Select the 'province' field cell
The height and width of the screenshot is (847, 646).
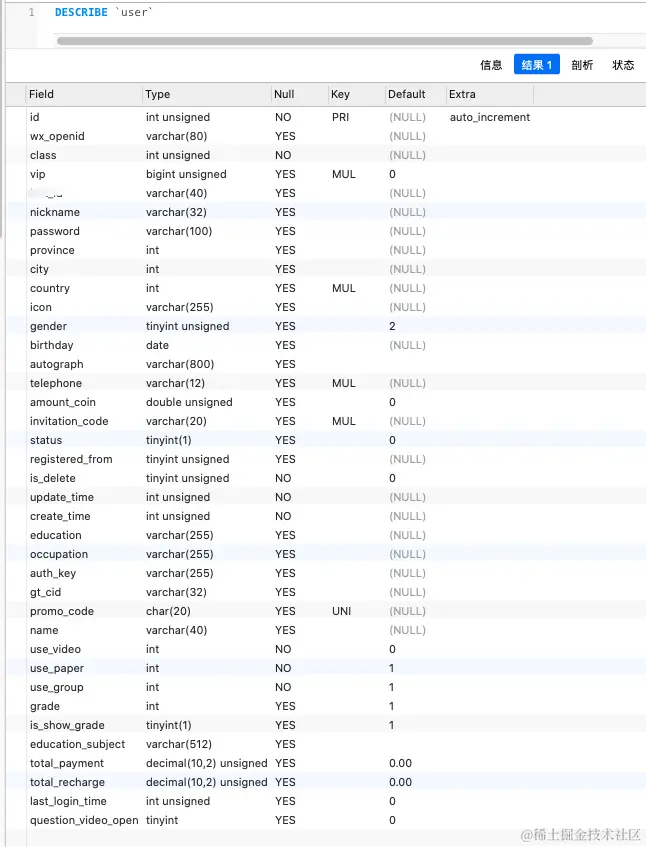(x=52, y=250)
